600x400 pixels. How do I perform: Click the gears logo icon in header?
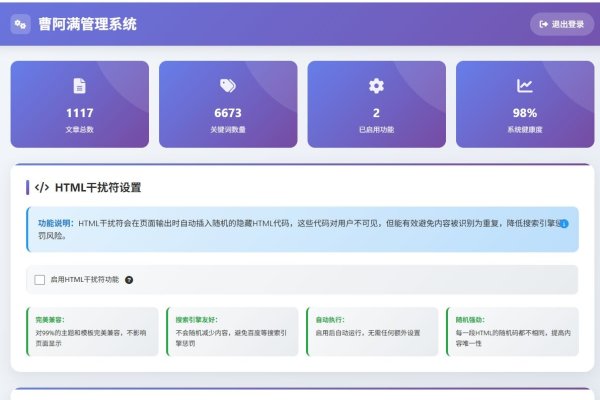(21, 24)
